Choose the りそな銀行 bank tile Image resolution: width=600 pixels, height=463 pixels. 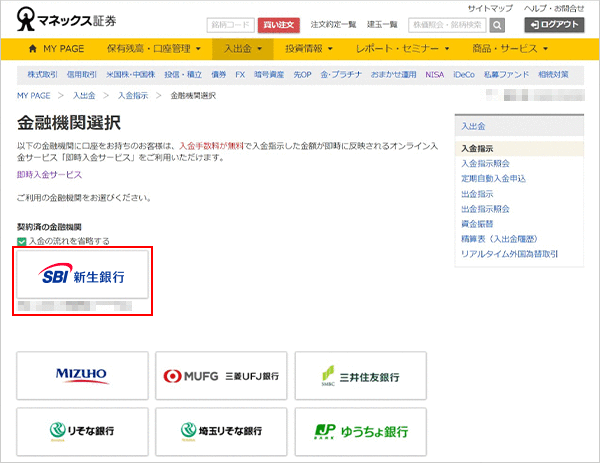(82, 431)
